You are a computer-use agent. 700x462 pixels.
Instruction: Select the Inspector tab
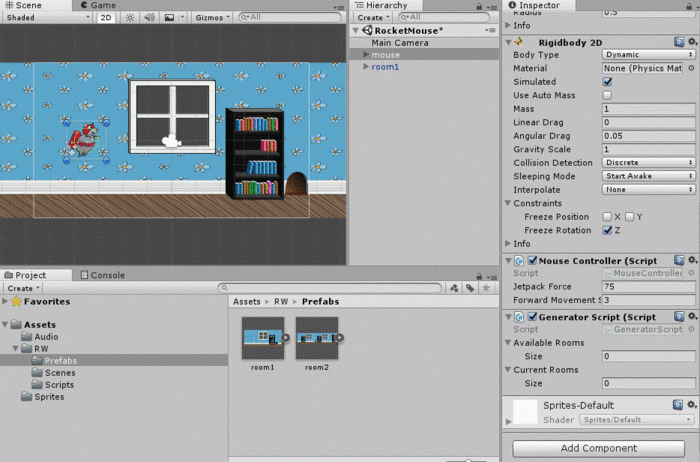pyautogui.click(x=534, y=5)
